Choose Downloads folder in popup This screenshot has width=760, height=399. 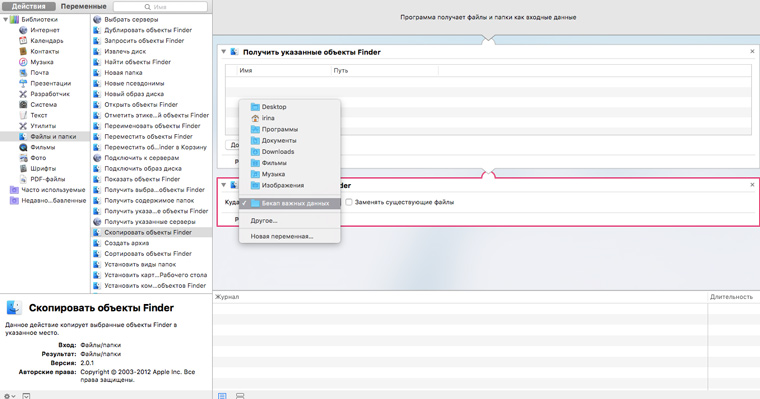[289, 152]
